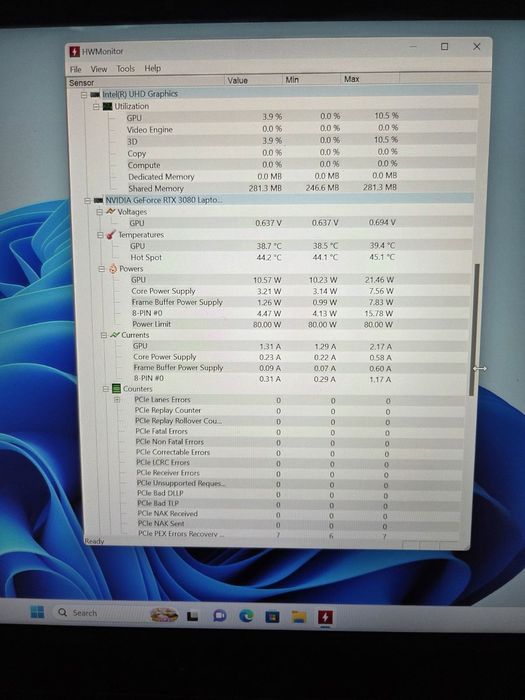This screenshot has width=525, height=700.
Task: Maximize the HWMonitor window
Action: point(444,46)
